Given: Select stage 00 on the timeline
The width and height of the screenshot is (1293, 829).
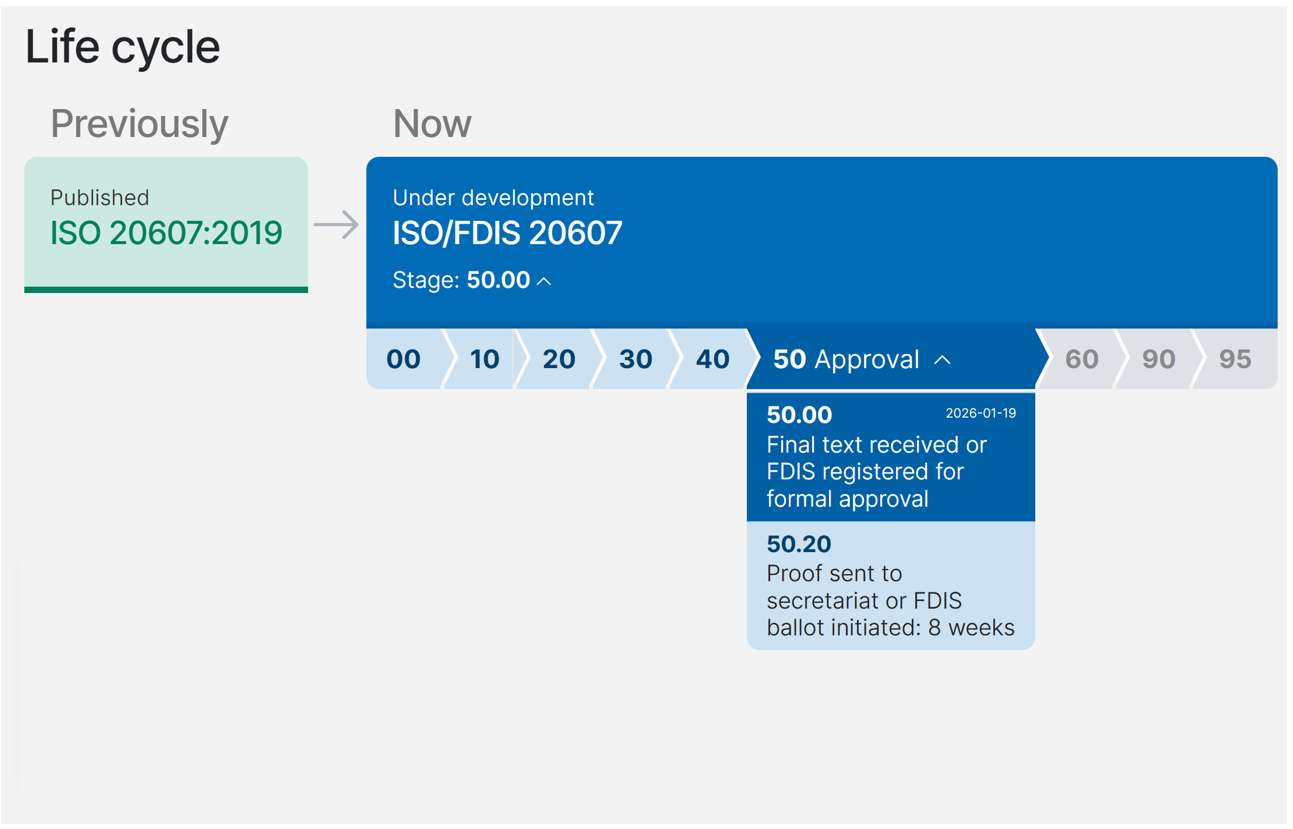Looking at the screenshot, I should 403,359.
